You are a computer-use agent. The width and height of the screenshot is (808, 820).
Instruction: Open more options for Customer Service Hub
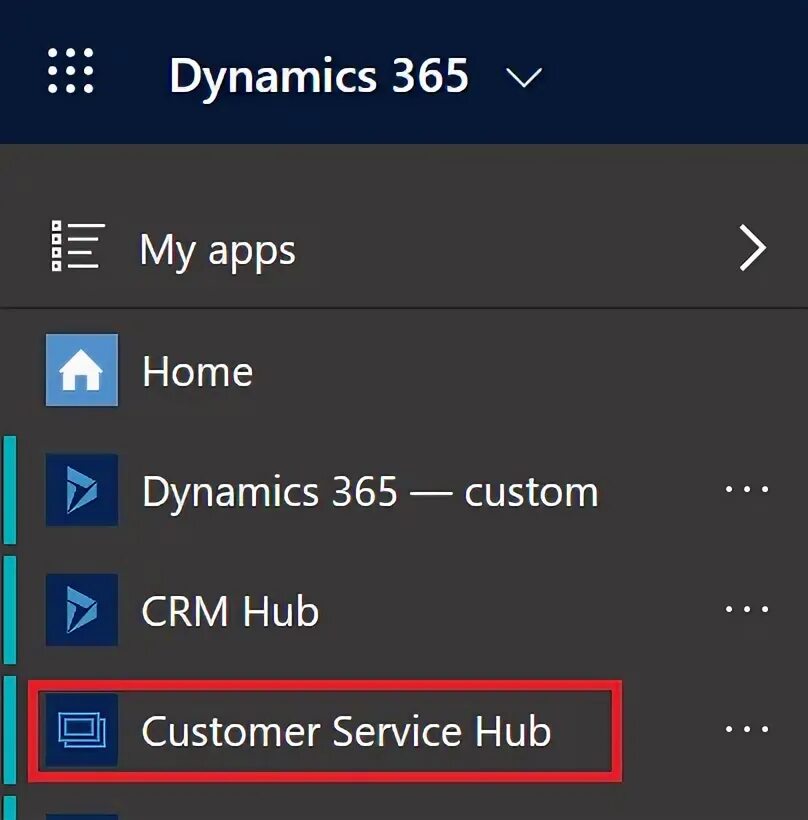pyautogui.click(x=747, y=729)
